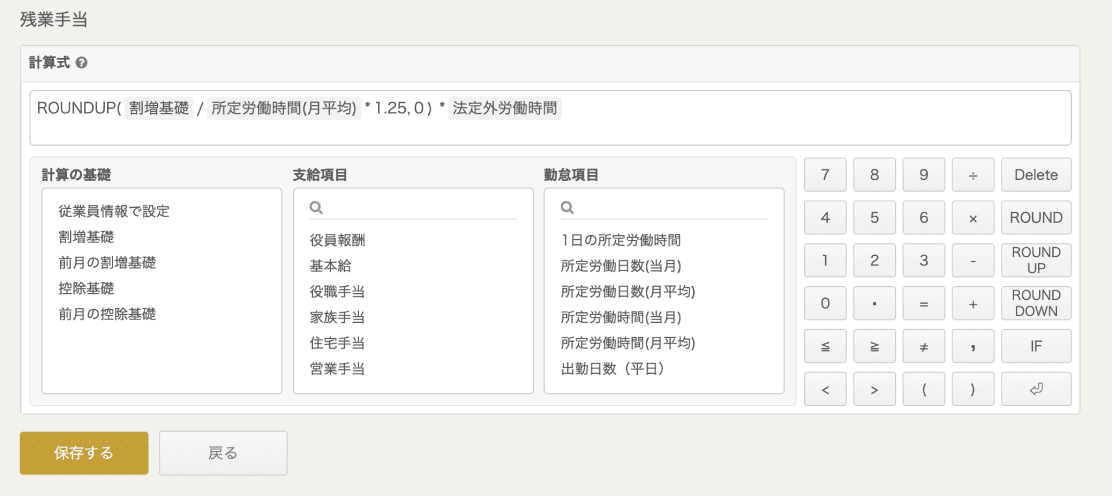The height and width of the screenshot is (496, 1112).
Task: Select 割増基礎 token in the formula
Action: click(160, 109)
